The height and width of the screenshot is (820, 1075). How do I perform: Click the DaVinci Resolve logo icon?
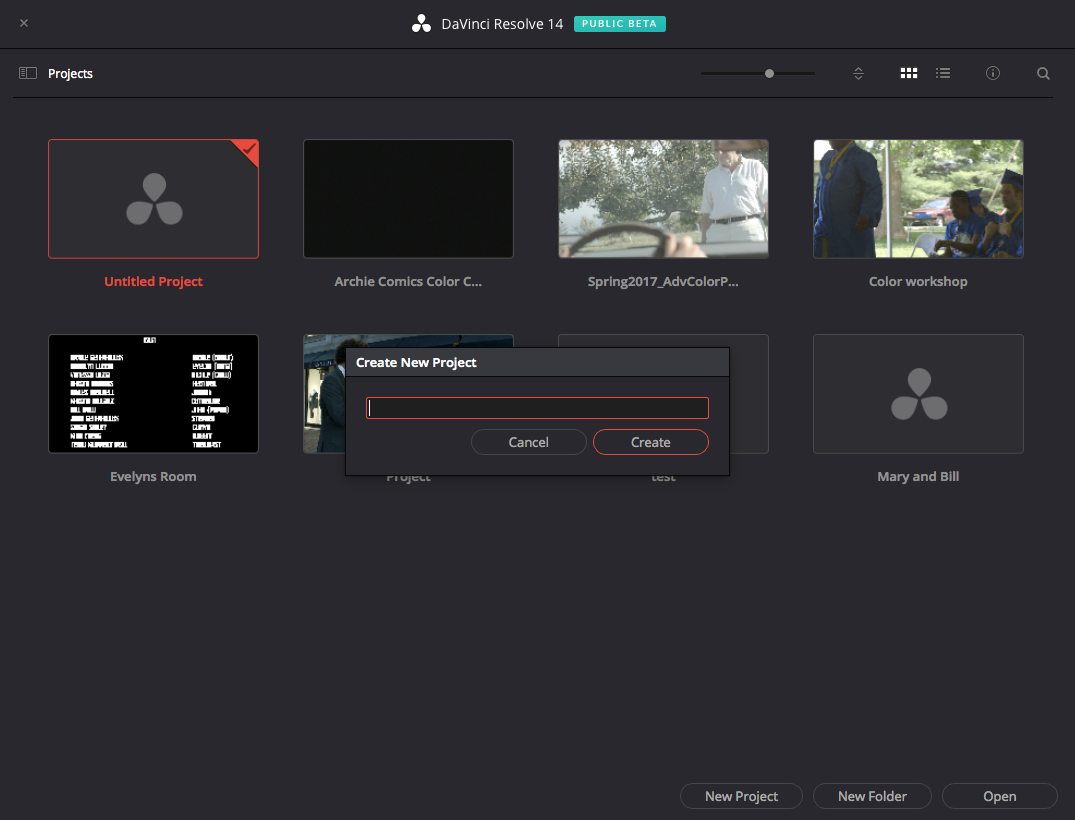pyautogui.click(x=421, y=23)
